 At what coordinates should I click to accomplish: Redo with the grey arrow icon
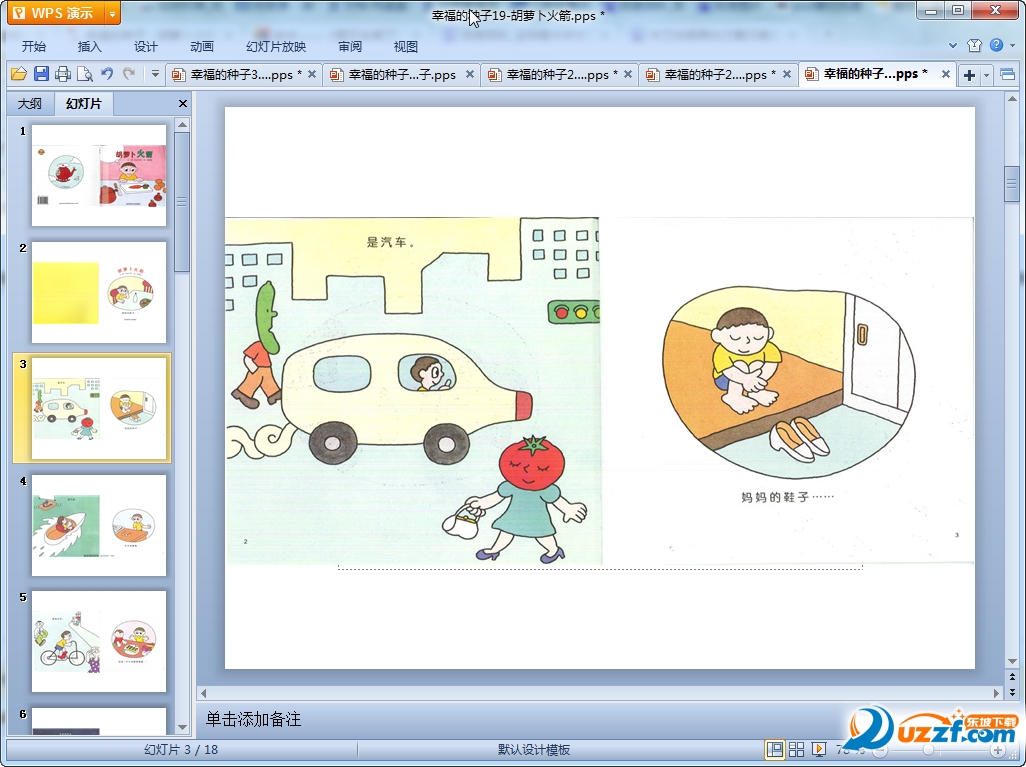point(129,74)
